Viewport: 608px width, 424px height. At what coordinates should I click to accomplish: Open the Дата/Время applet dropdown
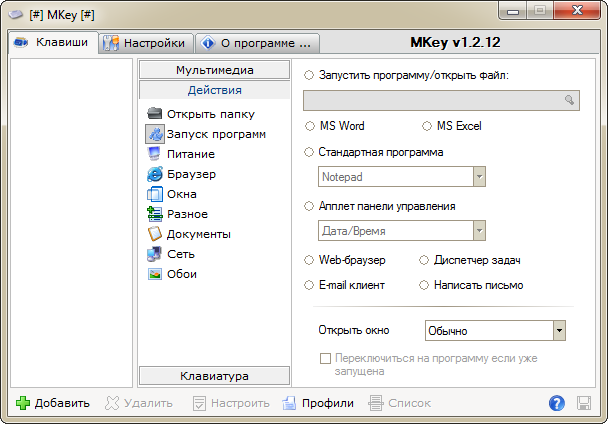tap(479, 231)
